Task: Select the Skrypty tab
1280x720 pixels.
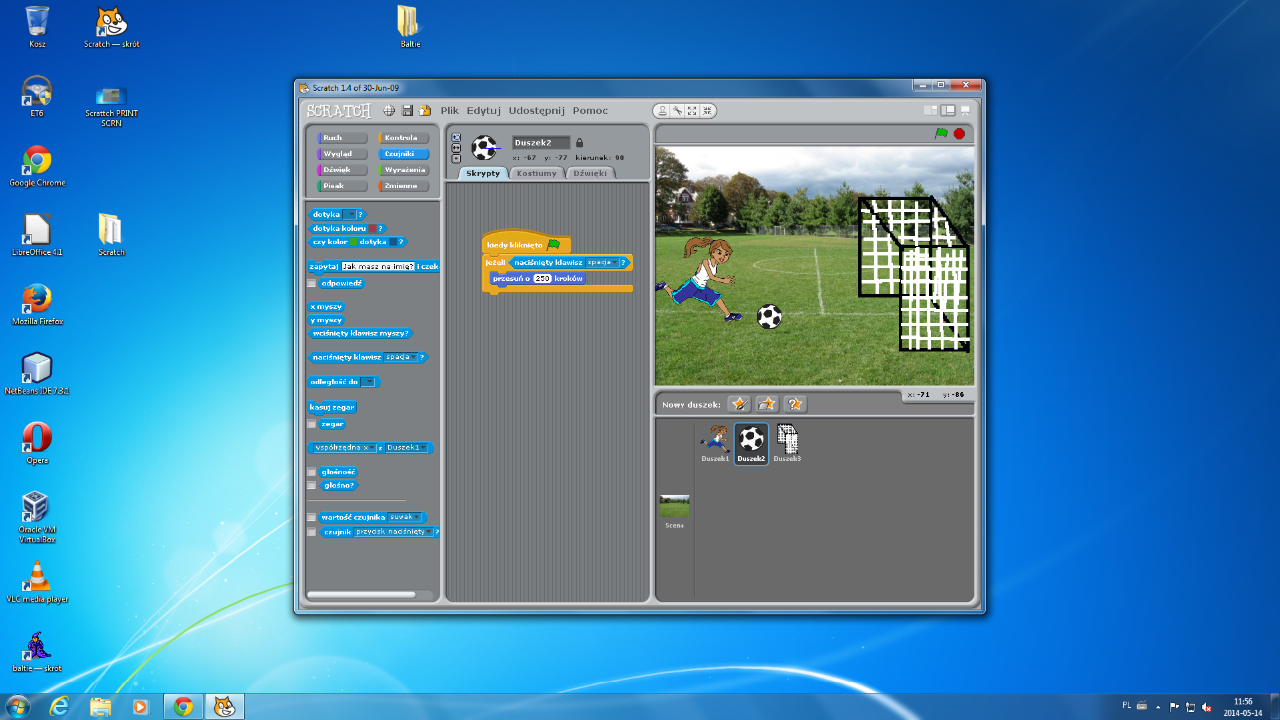Action: click(483, 173)
